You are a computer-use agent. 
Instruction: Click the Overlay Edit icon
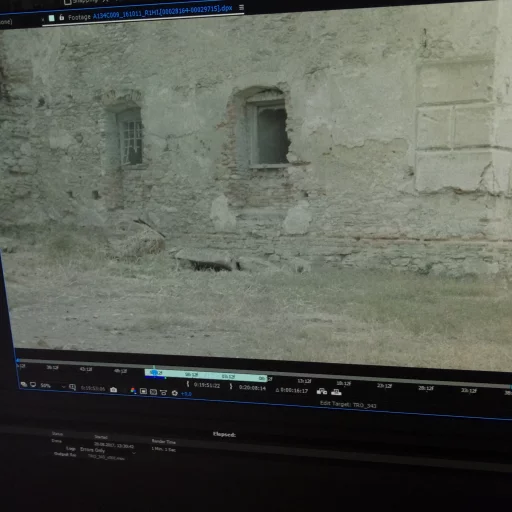coord(336,392)
